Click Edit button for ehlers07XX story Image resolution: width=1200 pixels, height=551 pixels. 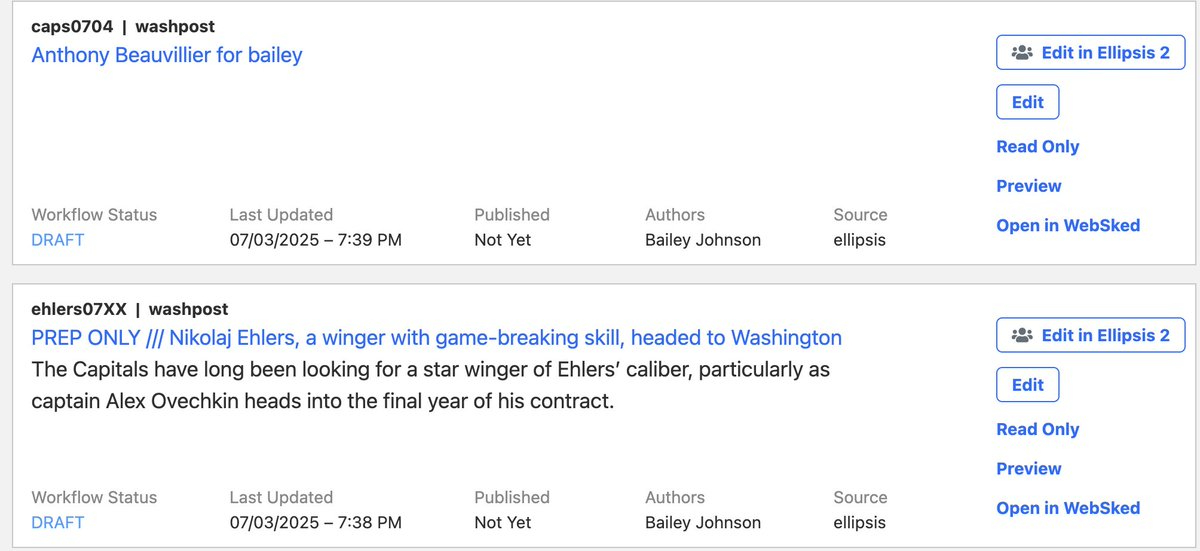pyautogui.click(x=1027, y=385)
